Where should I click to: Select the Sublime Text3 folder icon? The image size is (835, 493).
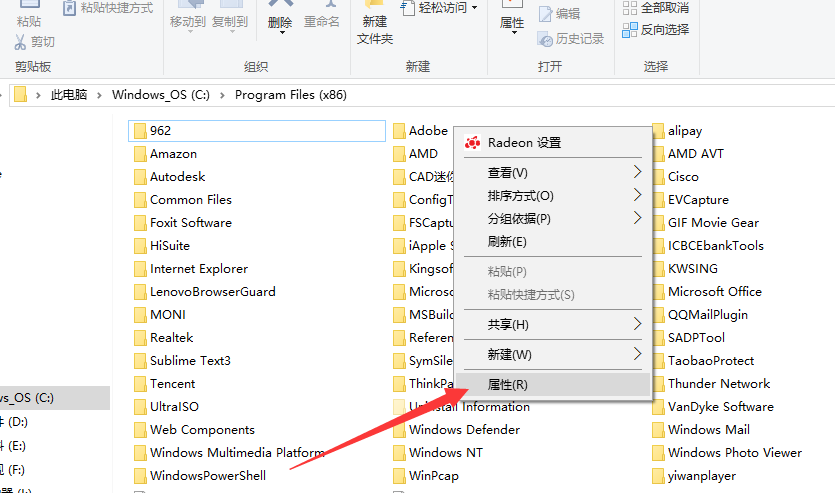tap(140, 360)
